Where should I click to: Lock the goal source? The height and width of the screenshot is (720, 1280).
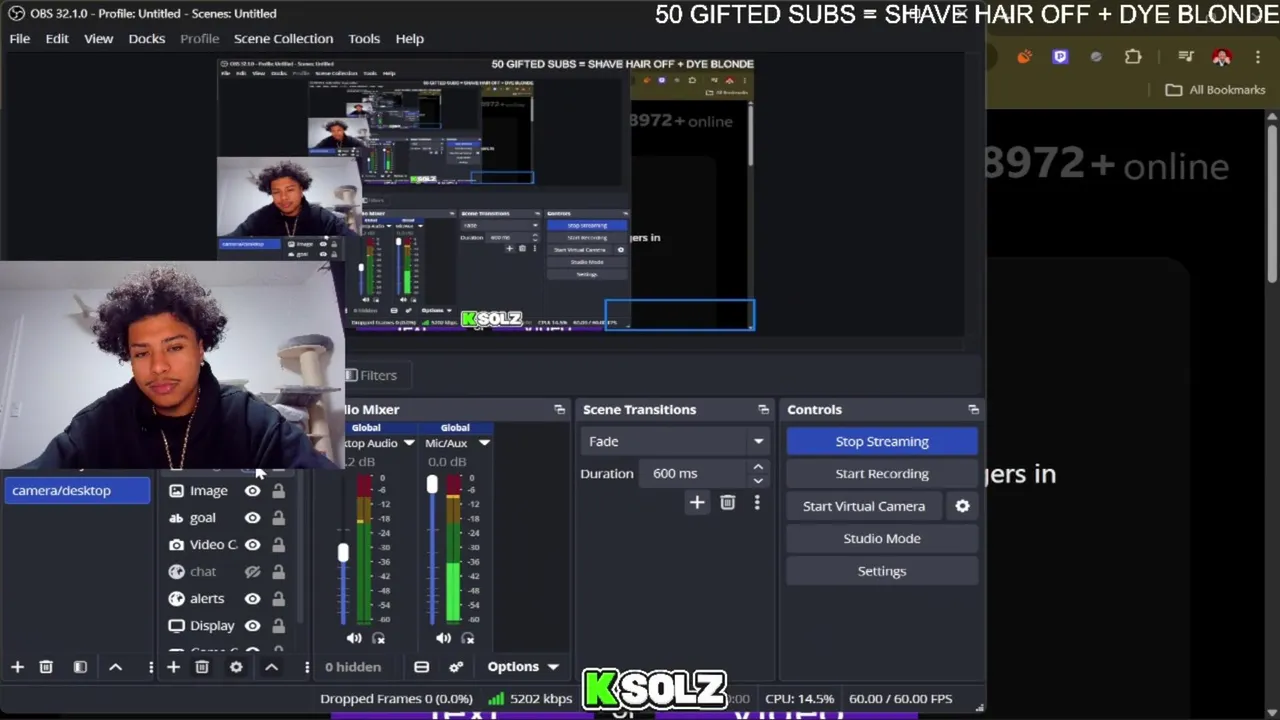(278, 518)
